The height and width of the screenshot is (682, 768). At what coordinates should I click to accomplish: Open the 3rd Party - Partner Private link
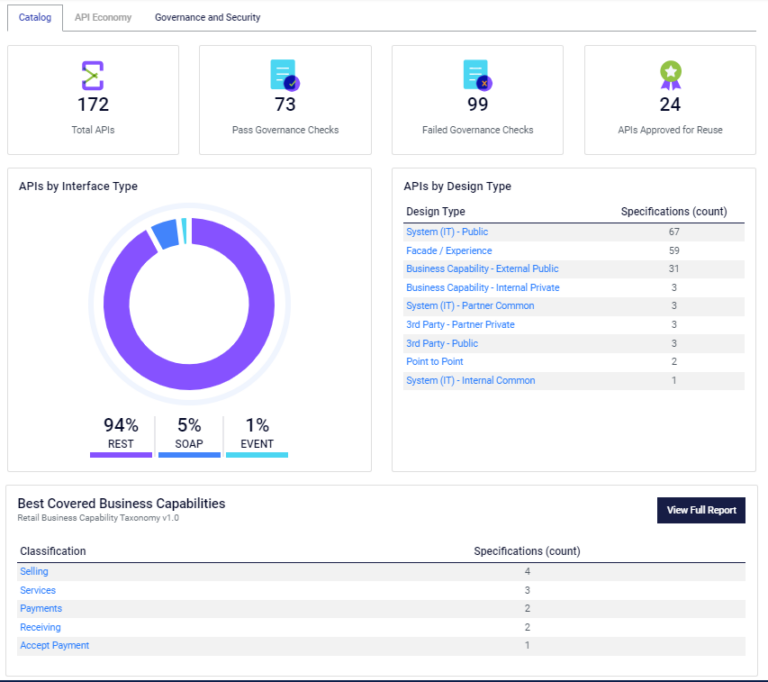[x=460, y=324]
